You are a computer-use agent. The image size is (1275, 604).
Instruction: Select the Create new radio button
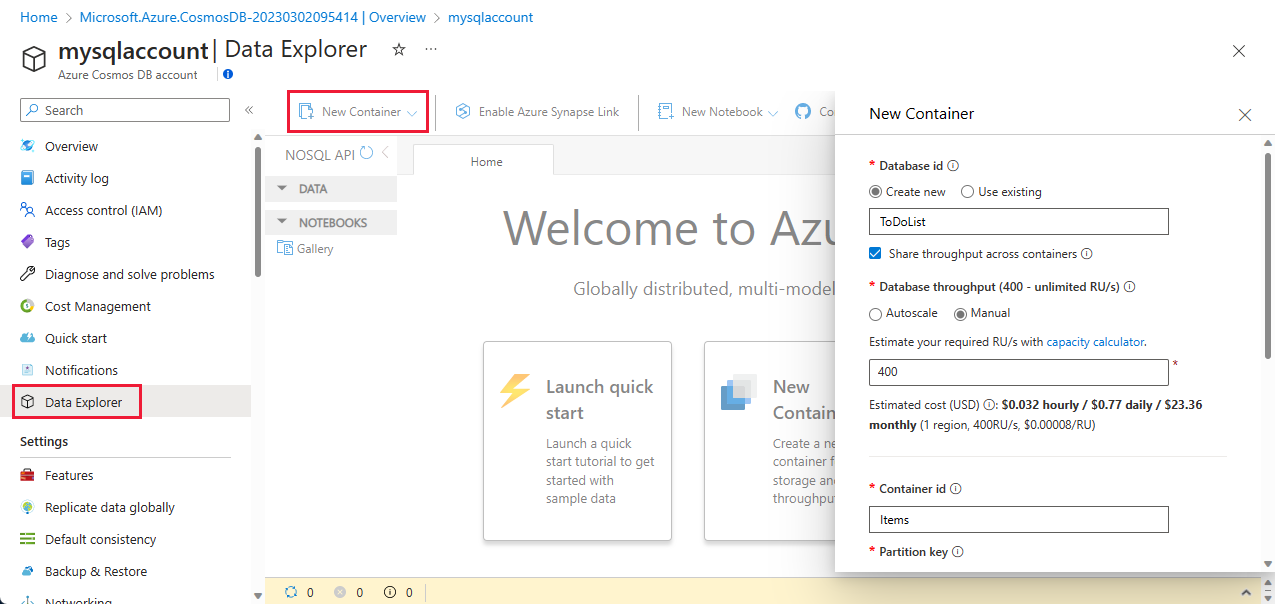pos(876,192)
